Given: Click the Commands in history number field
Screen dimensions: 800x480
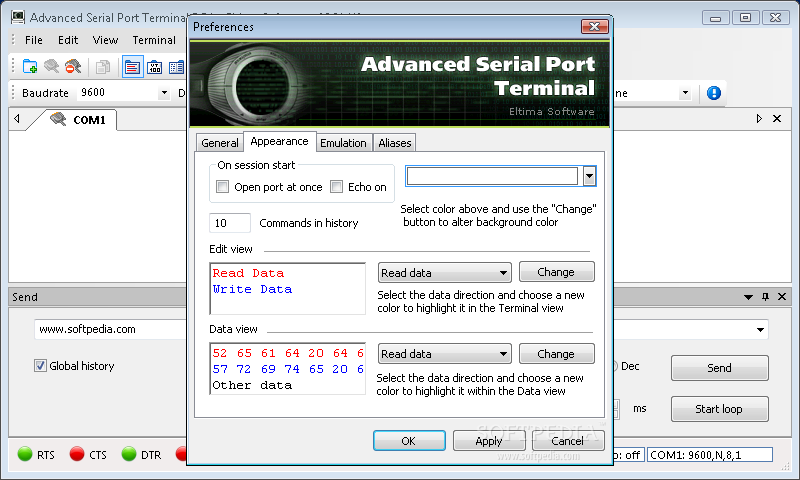Looking at the screenshot, I should click(230, 223).
